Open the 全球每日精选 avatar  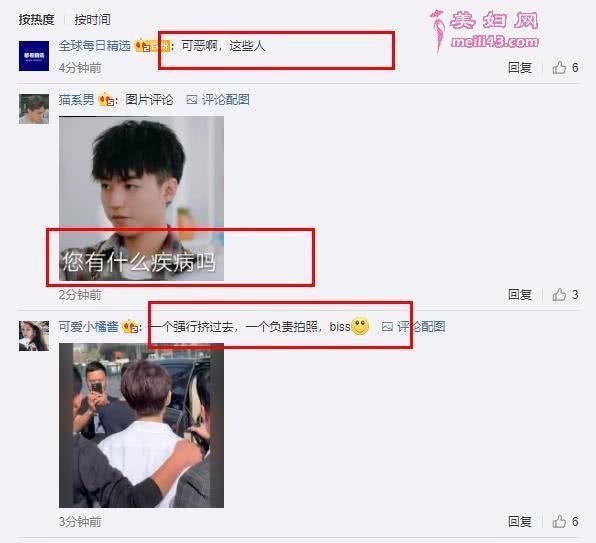34,56
